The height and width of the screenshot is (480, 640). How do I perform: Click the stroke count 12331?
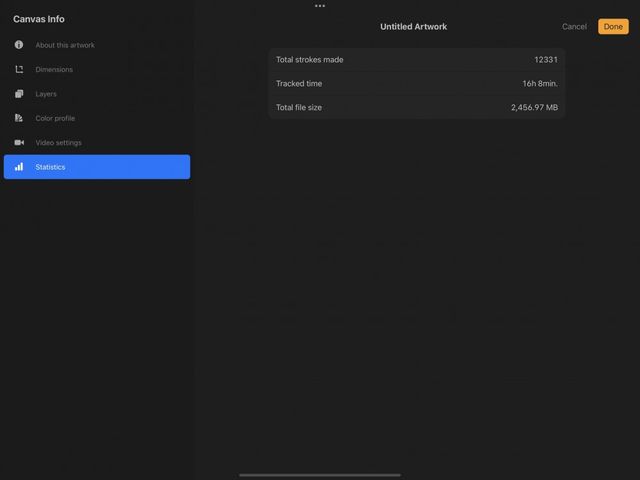(546, 60)
